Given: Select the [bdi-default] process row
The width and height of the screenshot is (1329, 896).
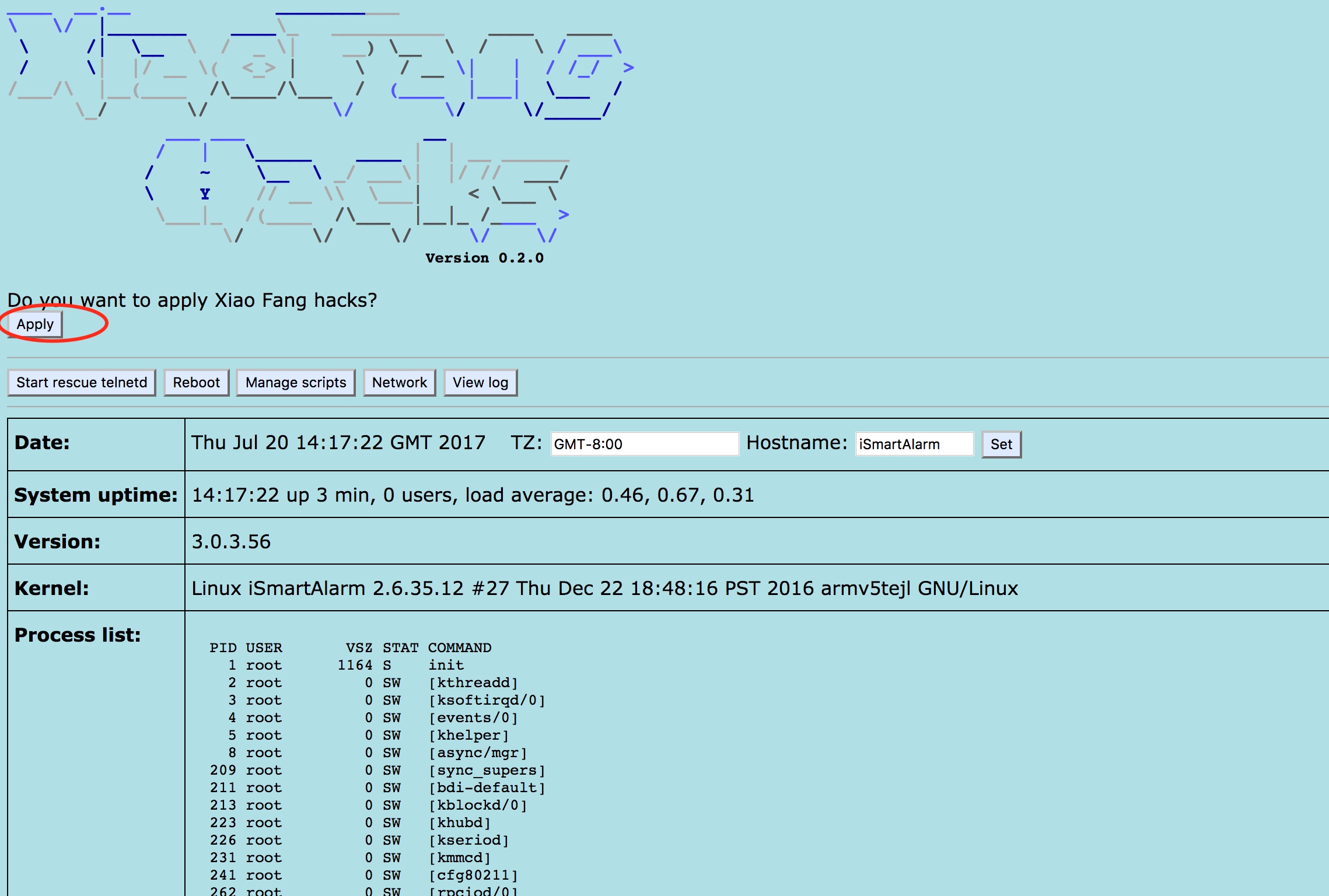Looking at the screenshot, I should [377, 787].
